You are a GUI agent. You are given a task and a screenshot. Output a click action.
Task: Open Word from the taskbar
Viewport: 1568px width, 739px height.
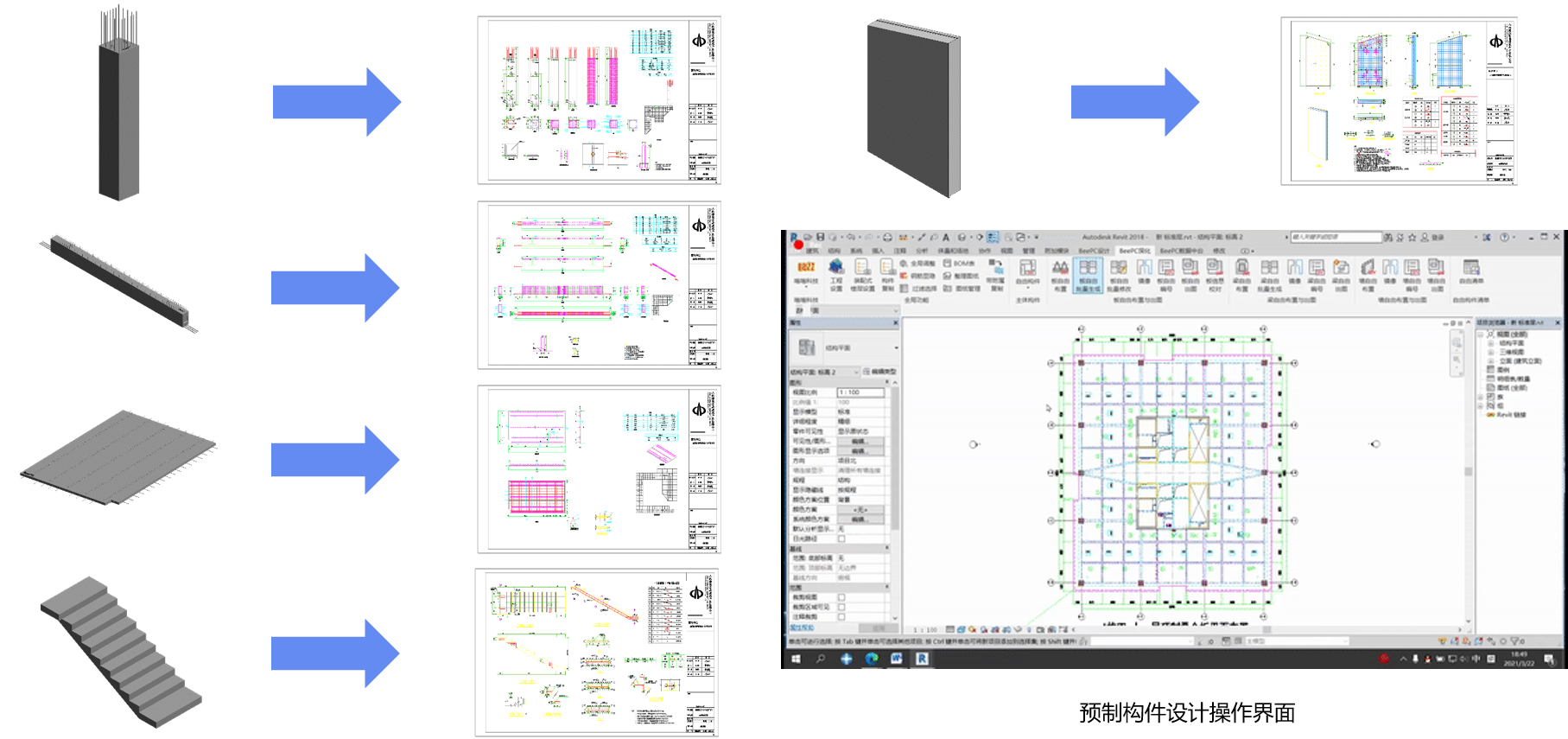coord(896,659)
